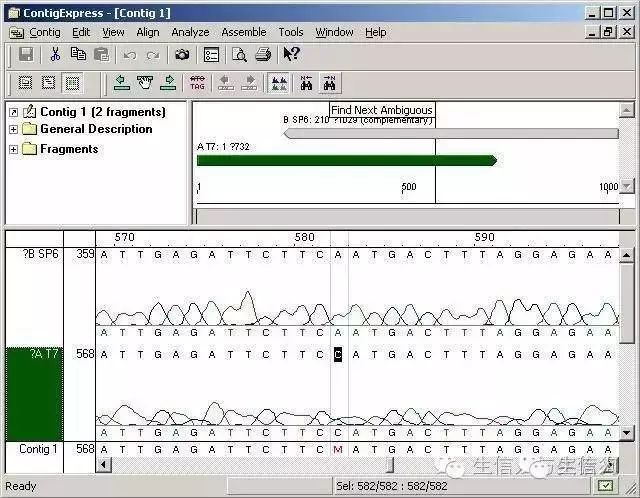Click the ATG TAG translation icon
Image resolution: width=640 pixels, height=498 pixels.
pyautogui.click(x=197, y=83)
